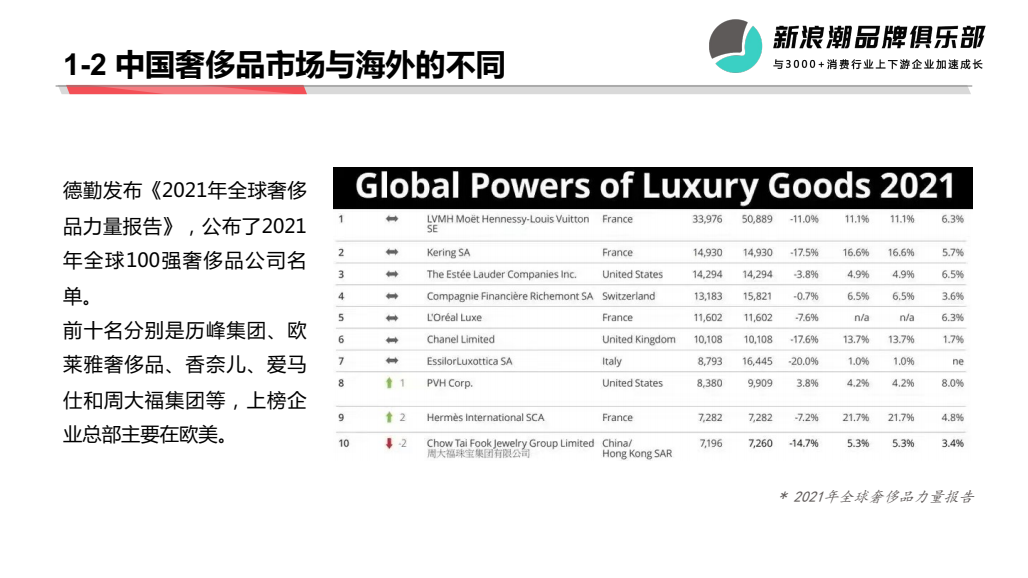Viewport: 1028px width, 578px height.
Task: Click the red down arrow for Chow Tai Fook
Action: click(389, 443)
